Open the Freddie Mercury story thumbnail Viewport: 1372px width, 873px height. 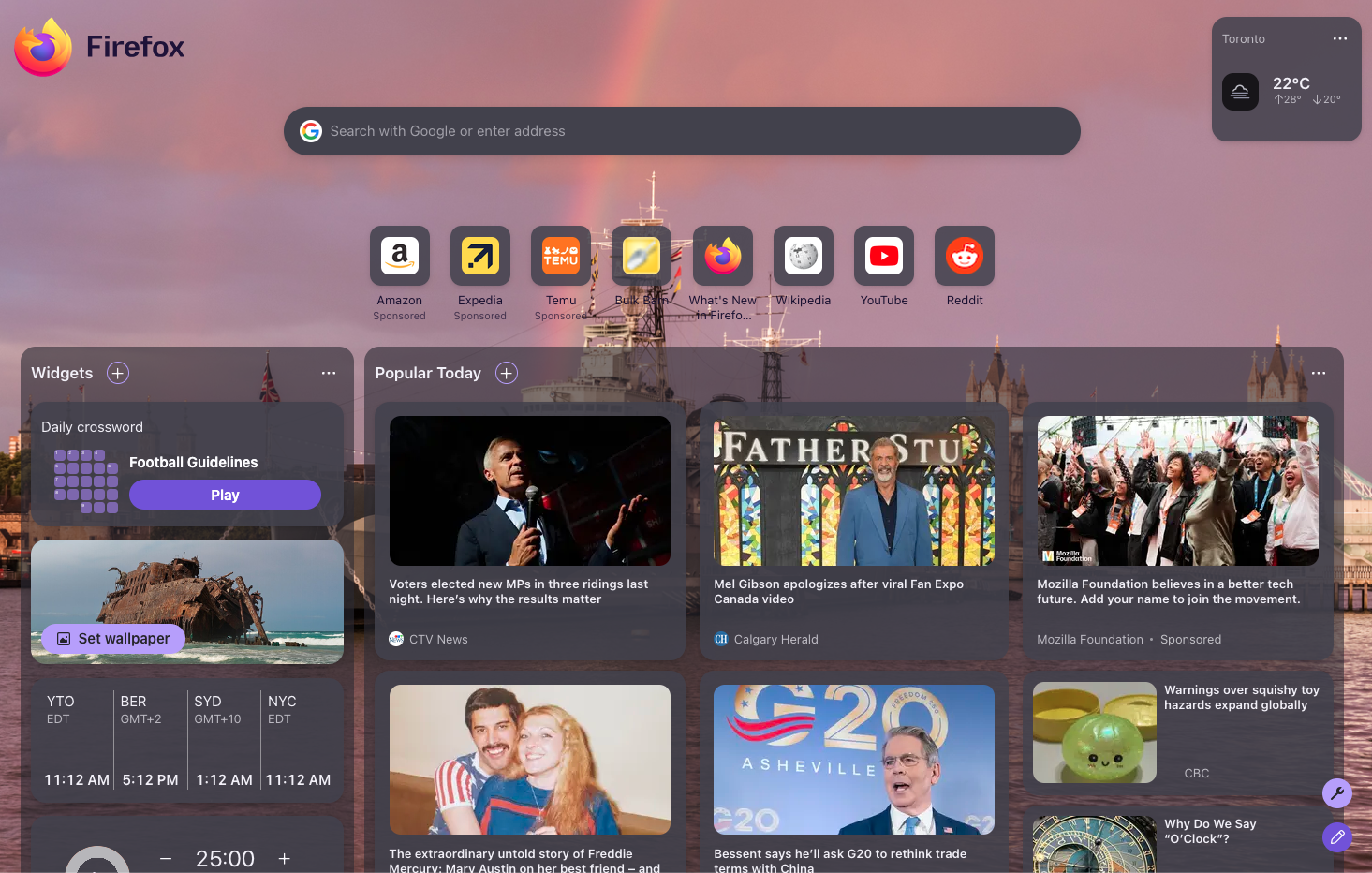pyautogui.click(x=530, y=760)
